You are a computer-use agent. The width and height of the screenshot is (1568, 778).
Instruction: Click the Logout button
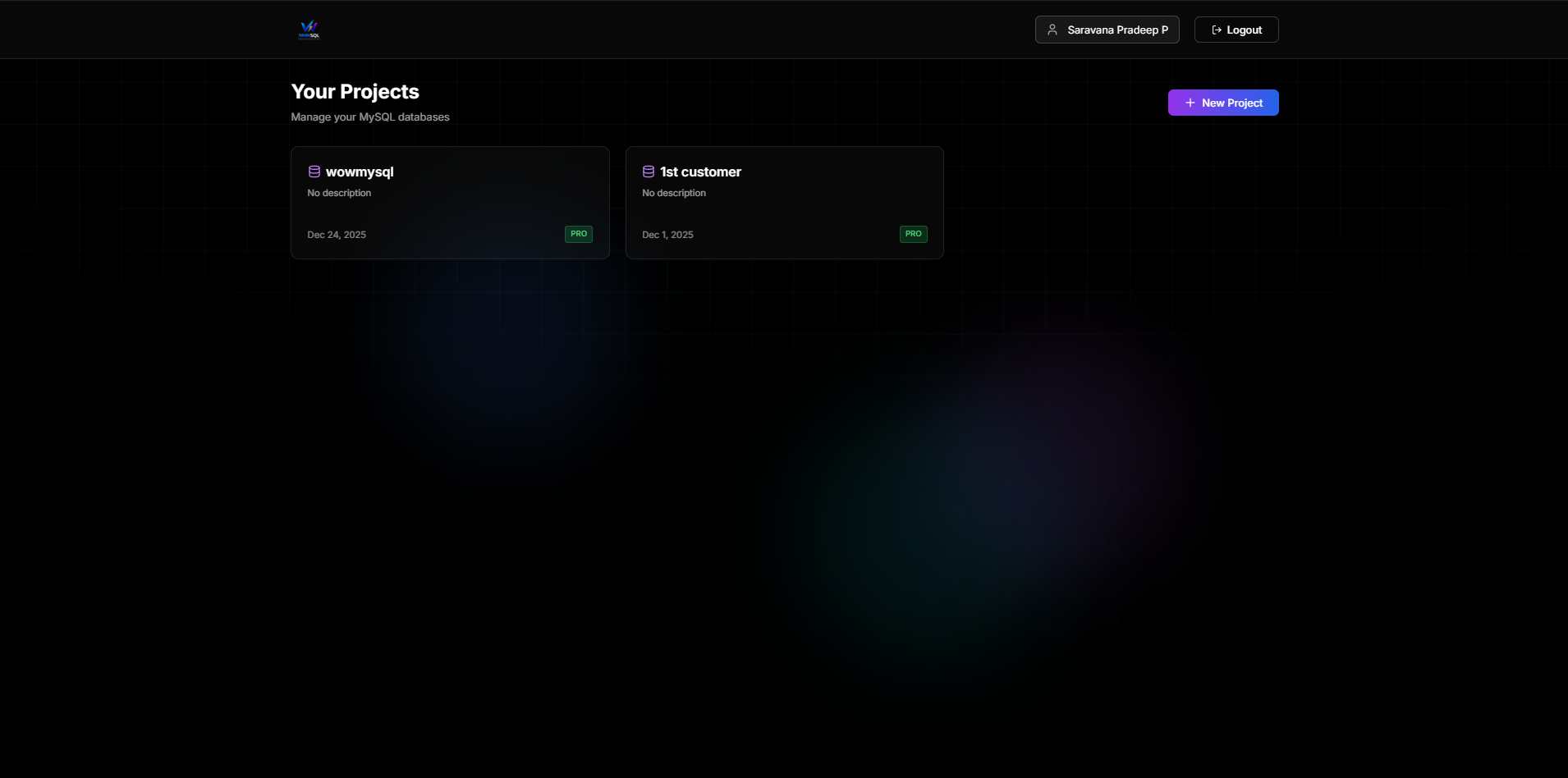1236,29
